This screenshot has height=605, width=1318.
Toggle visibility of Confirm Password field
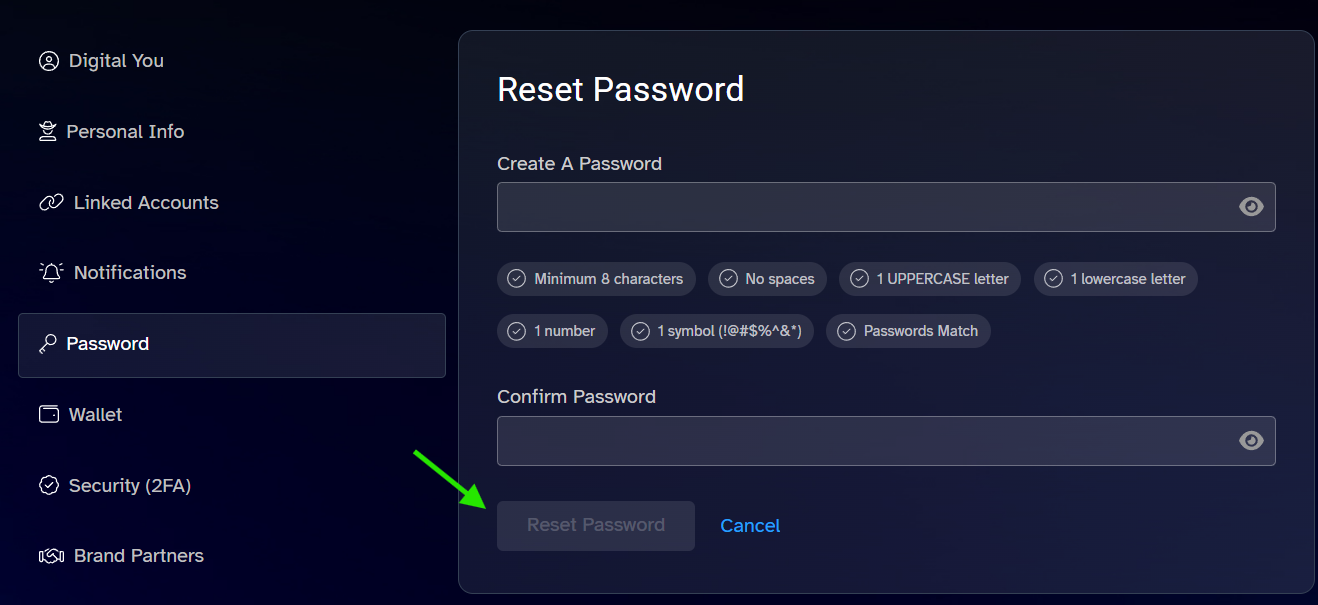click(x=1251, y=441)
